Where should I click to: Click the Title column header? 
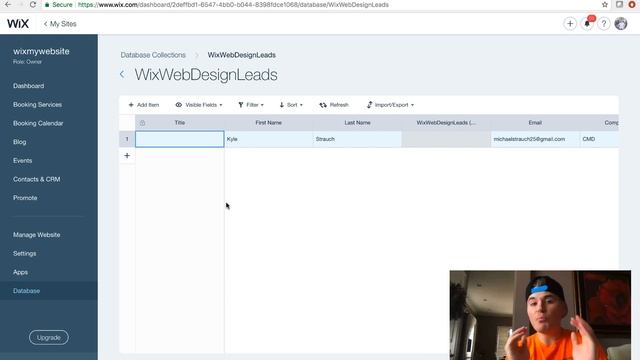click(x=180, y=122)
